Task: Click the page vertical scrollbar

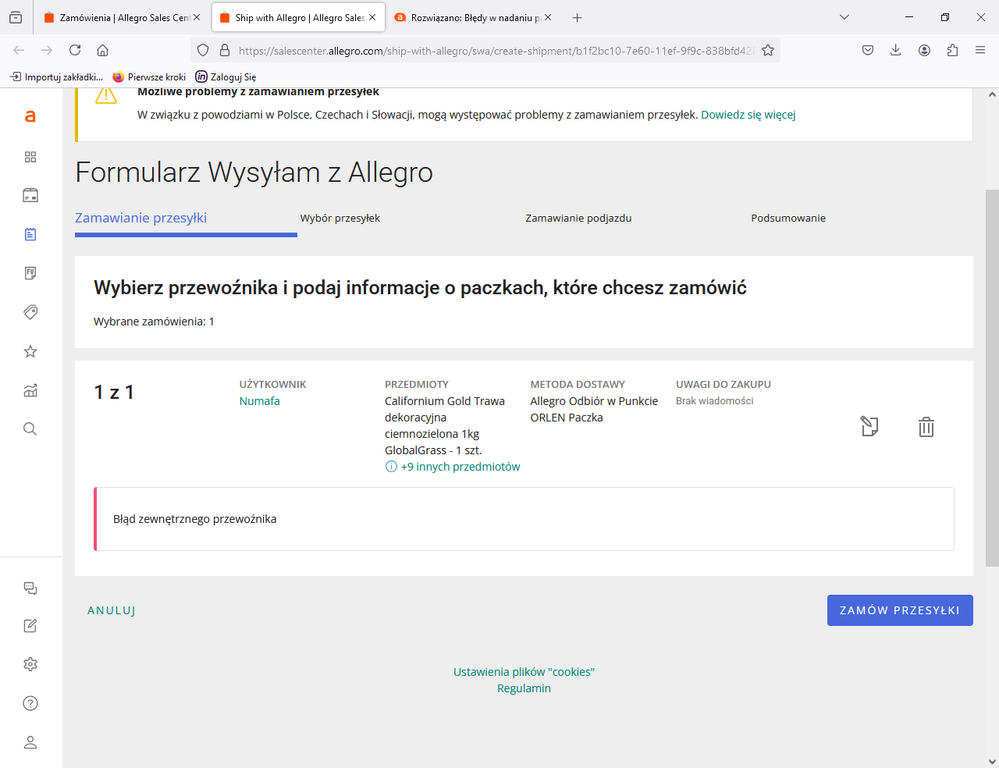Action: [x=992, y=377]
